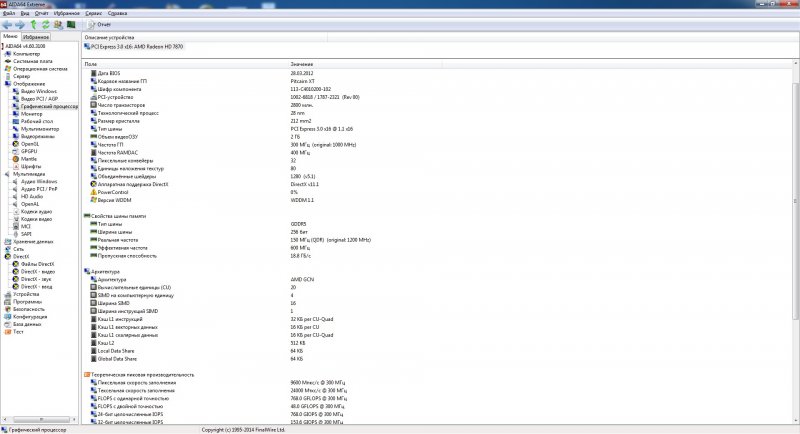Collapse the Отображение tree node
800x434 pixels.
point(3,83)
